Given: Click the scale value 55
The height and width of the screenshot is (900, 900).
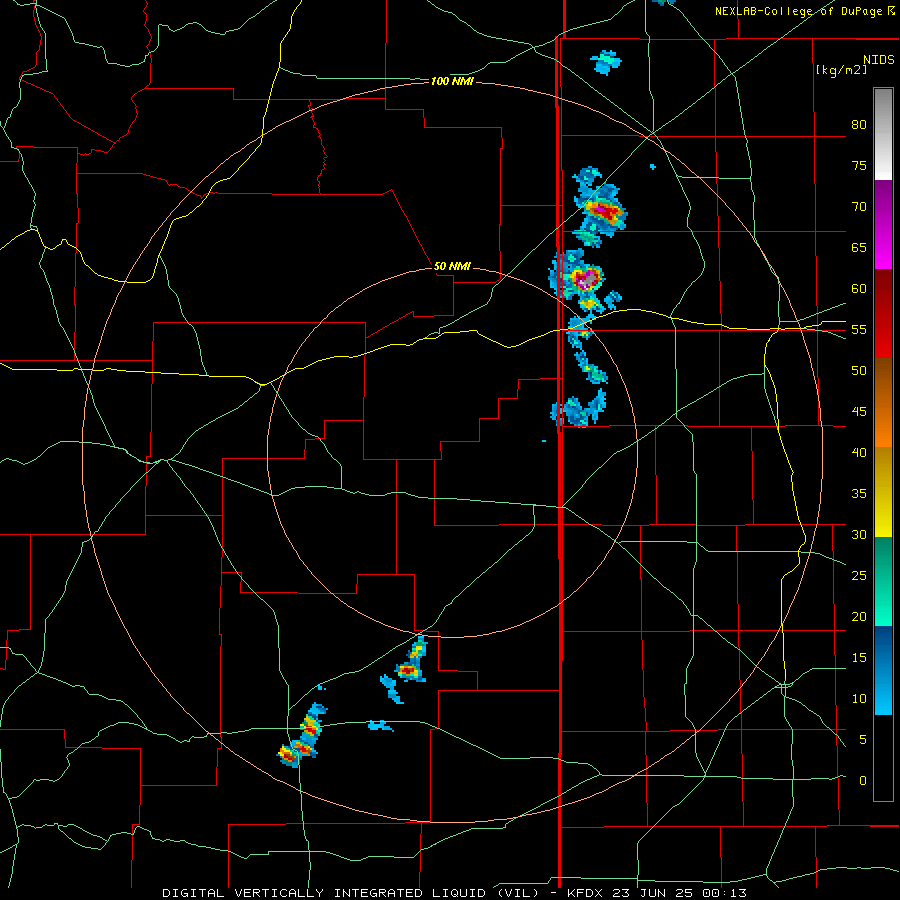Looking at the screenshot, I should (859, 329).
